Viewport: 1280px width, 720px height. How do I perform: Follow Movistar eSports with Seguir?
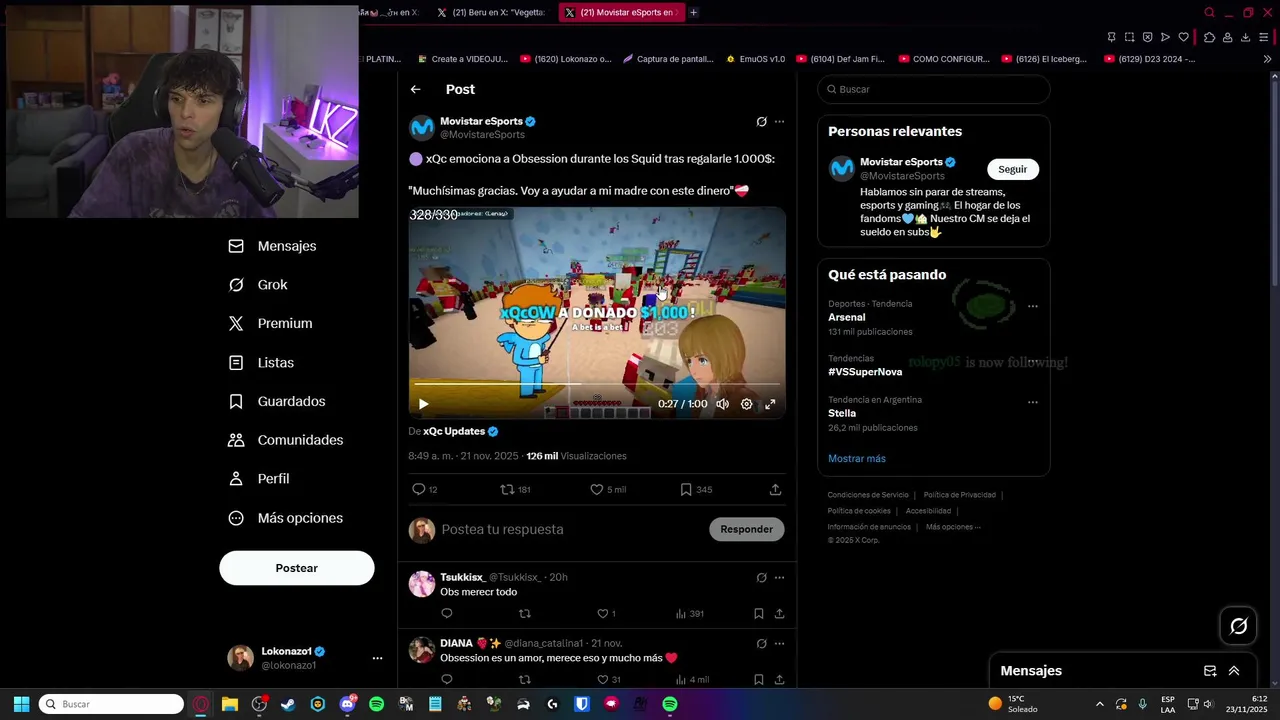[x=1012, y=169]
